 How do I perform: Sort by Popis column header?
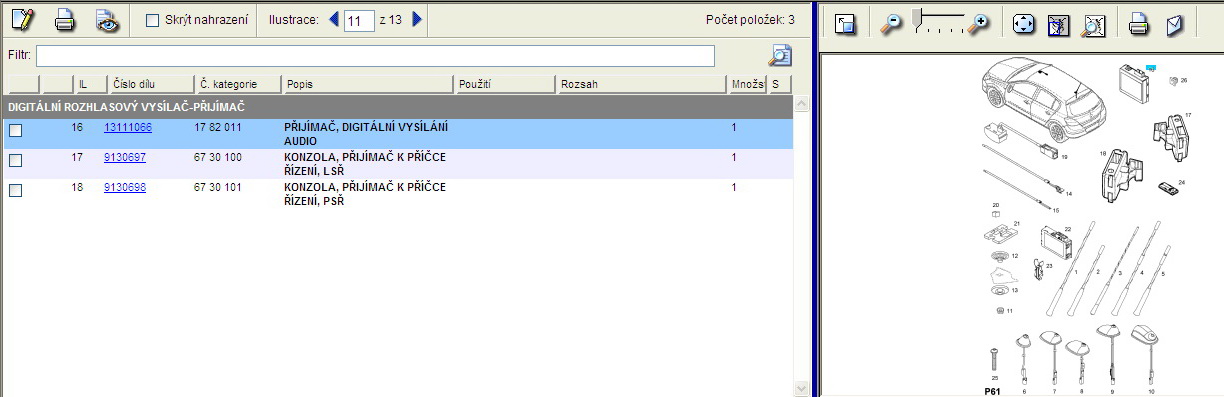coord(368,85)
